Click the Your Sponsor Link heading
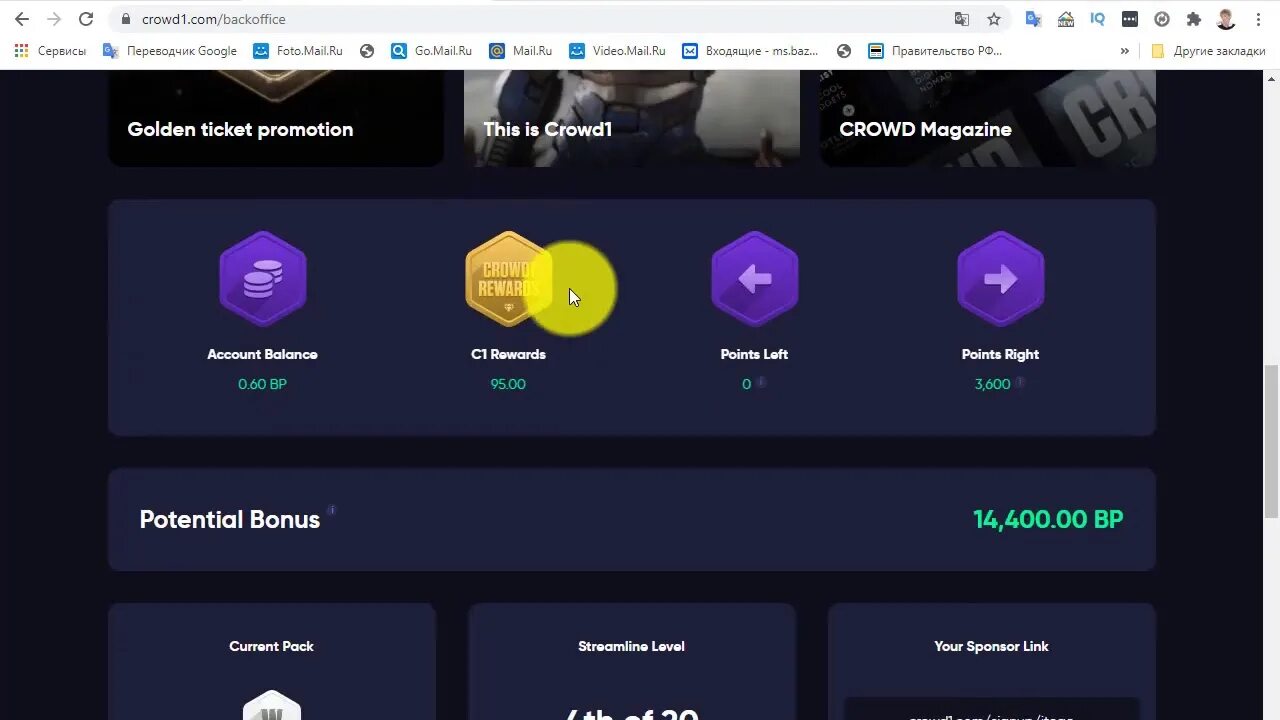 [x=992, y=646]
